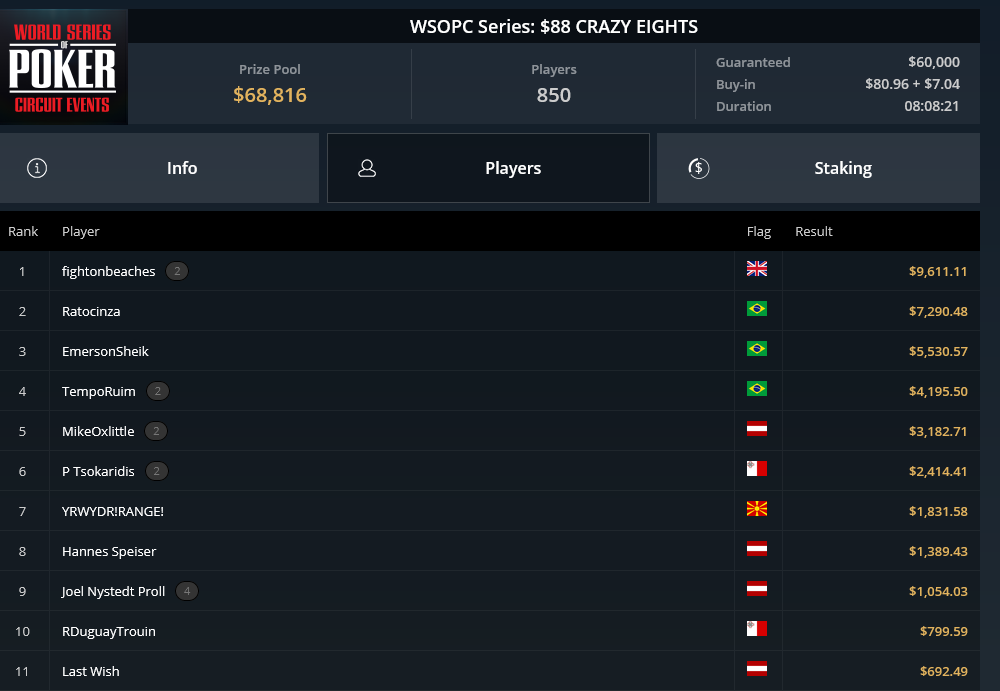Click the Malta flag for P Tsokaridis
The height and width of the screenshot is (691, 1000).
point(756,469)
